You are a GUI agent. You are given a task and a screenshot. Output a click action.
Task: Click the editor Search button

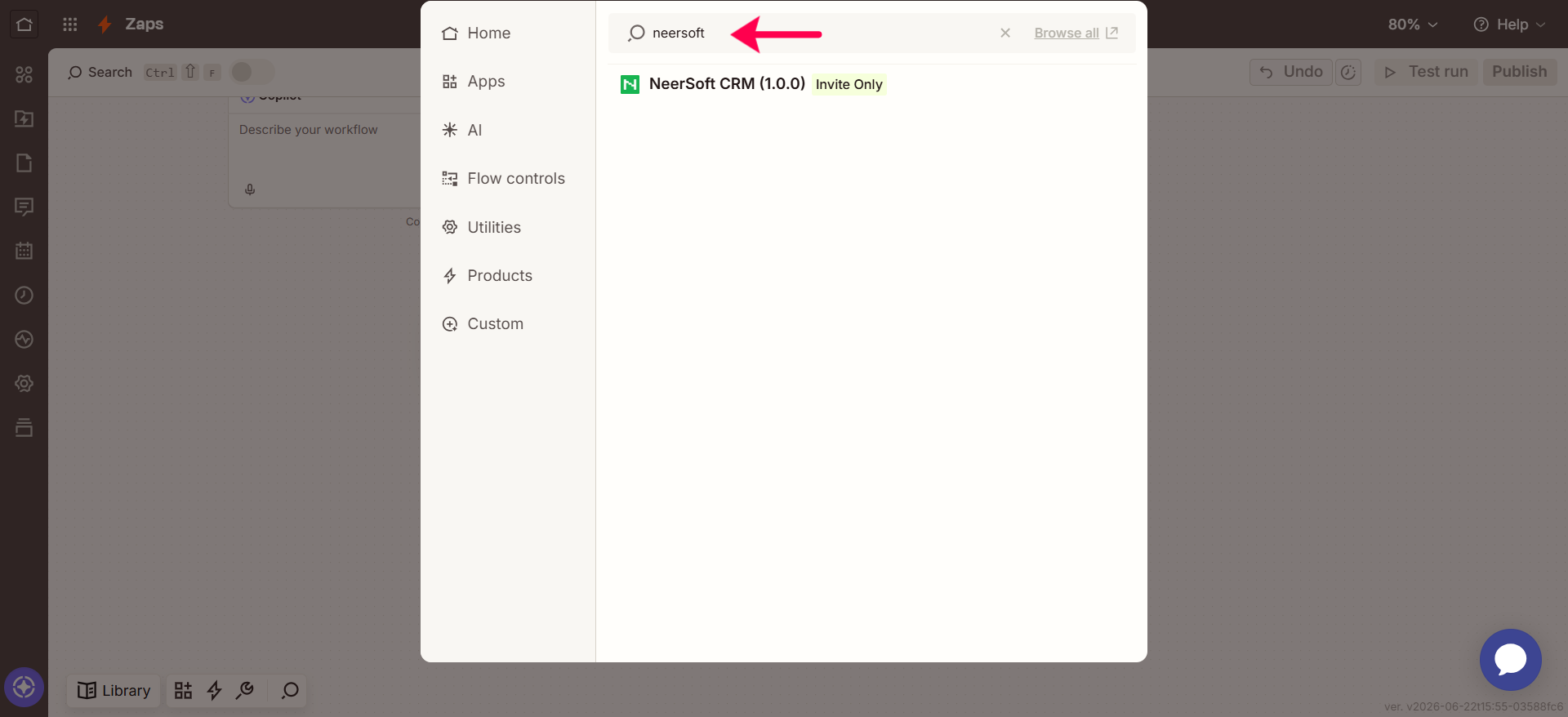pyautogui.click(x=100, y=72)
